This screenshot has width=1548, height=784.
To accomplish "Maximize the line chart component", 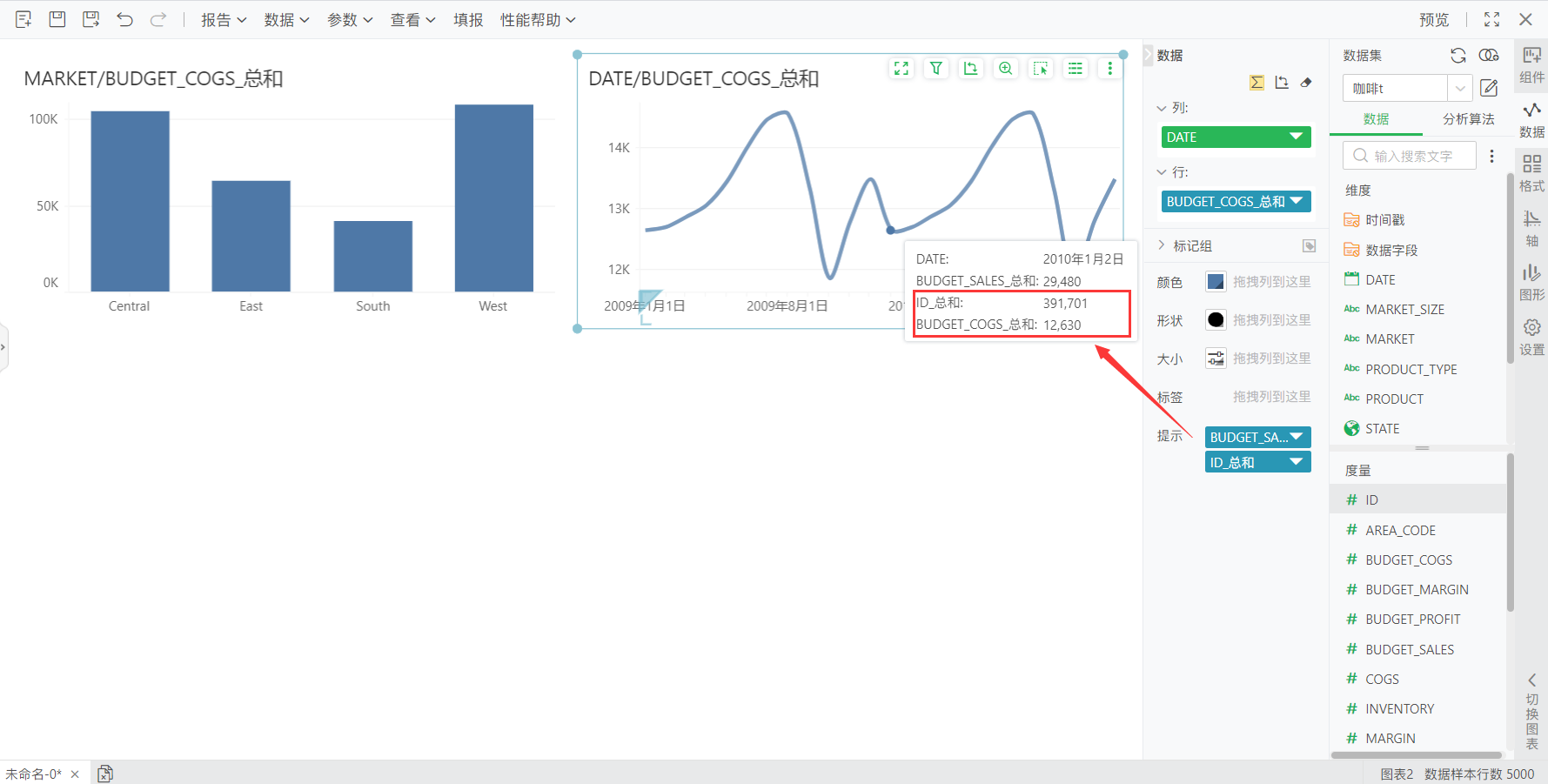I will pyautogui.click(x=901, y=68).
